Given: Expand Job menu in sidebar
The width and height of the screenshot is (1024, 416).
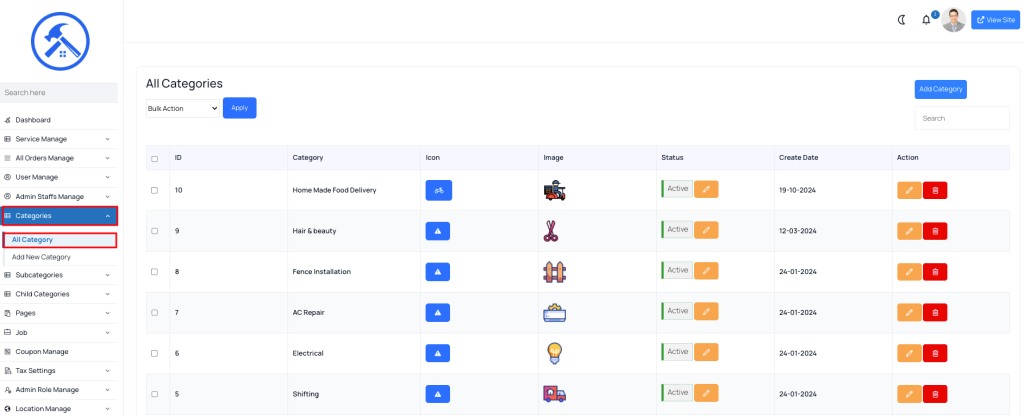Looking at the screenshot, I should [59, 332].
